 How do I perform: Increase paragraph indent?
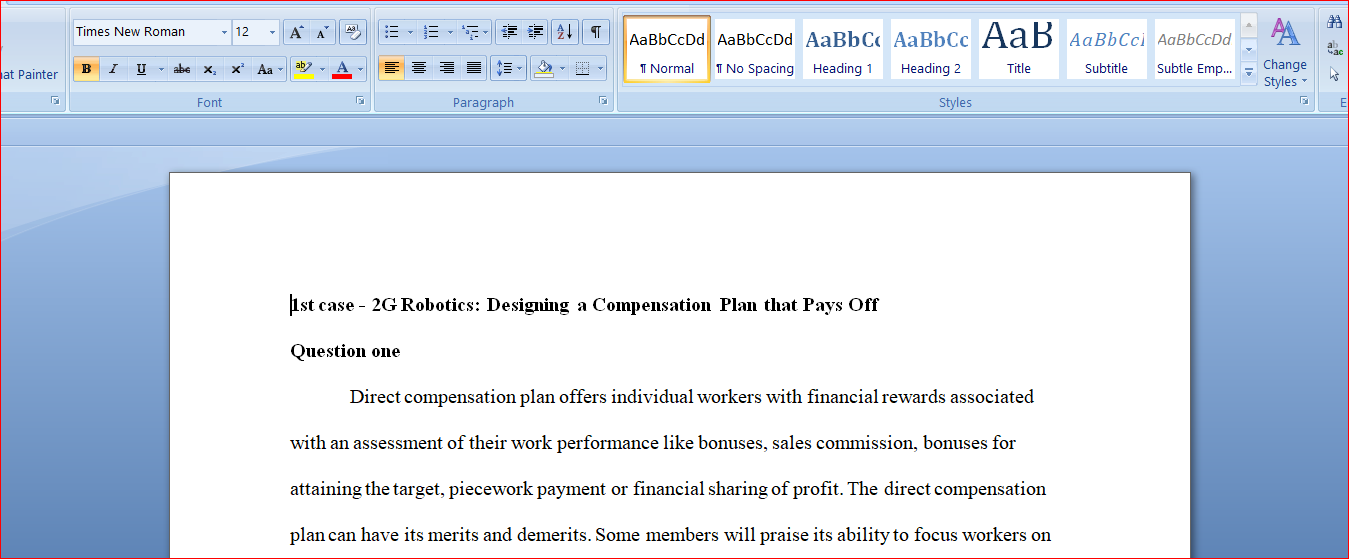click(x=536, y=32)
